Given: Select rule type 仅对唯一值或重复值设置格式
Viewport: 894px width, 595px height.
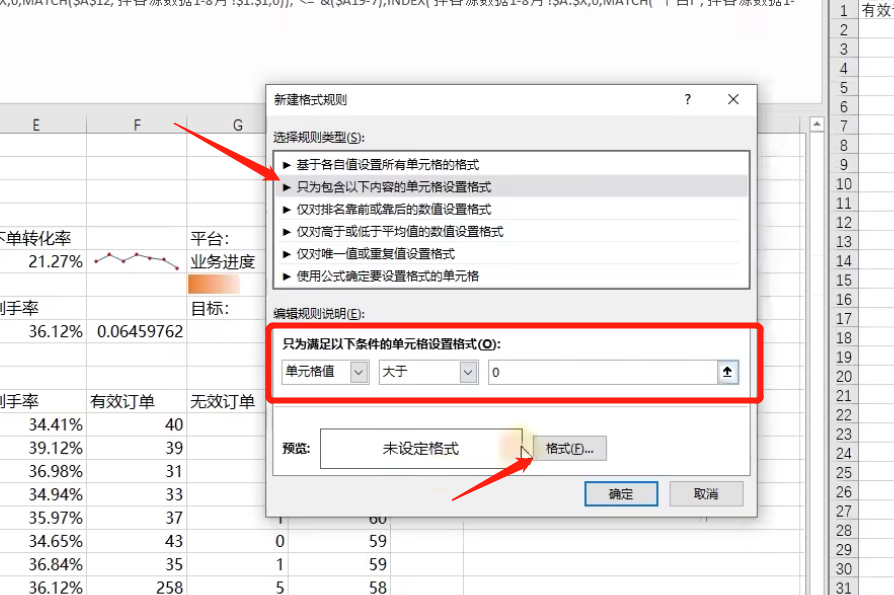Looking at the screenshot, I should point(510,254).
